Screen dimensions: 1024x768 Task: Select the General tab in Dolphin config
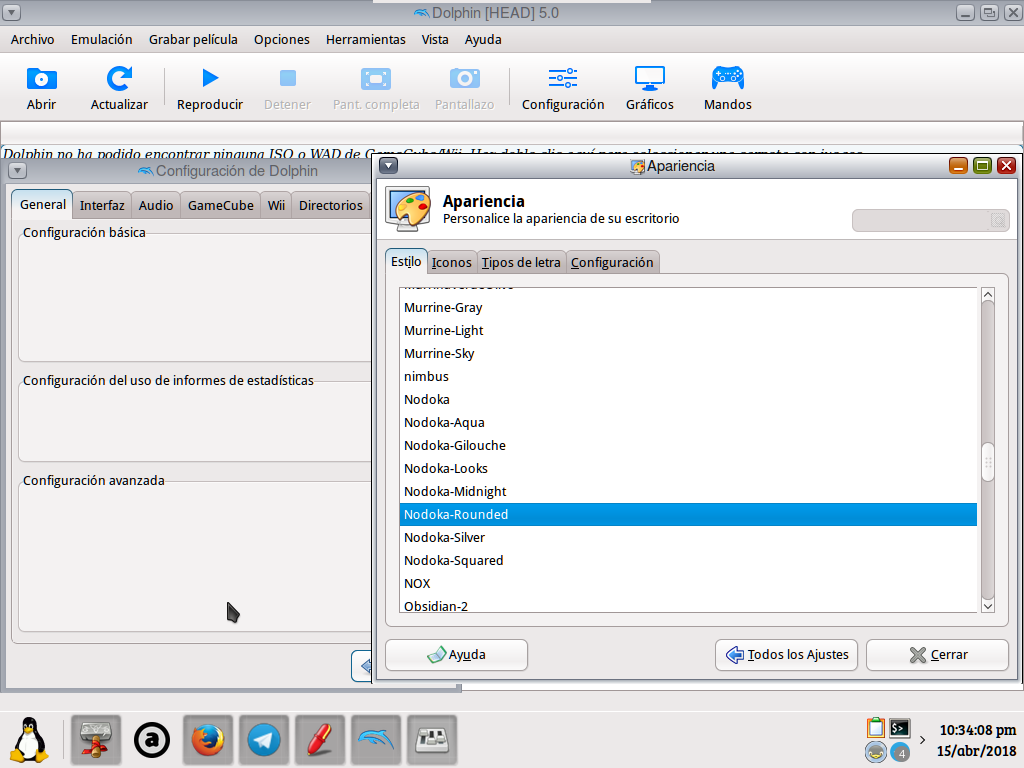[42, 204]
